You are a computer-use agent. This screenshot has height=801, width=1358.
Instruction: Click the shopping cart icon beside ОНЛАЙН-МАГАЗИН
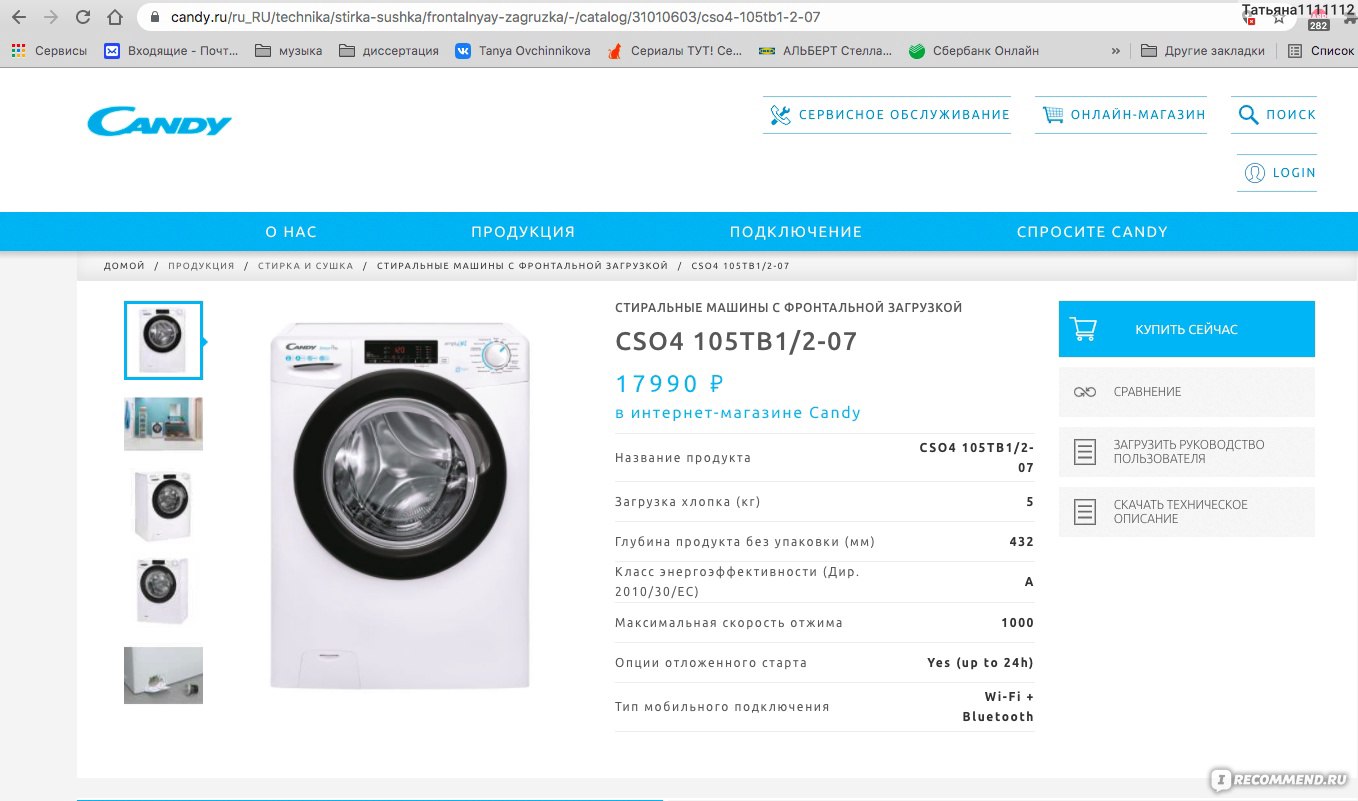point(1052,115)
